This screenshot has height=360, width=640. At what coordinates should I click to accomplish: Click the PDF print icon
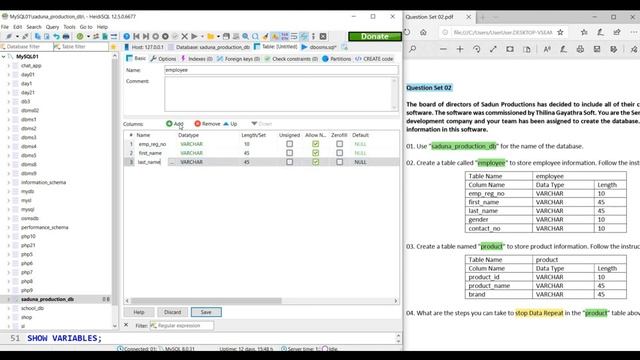[580, 49]
